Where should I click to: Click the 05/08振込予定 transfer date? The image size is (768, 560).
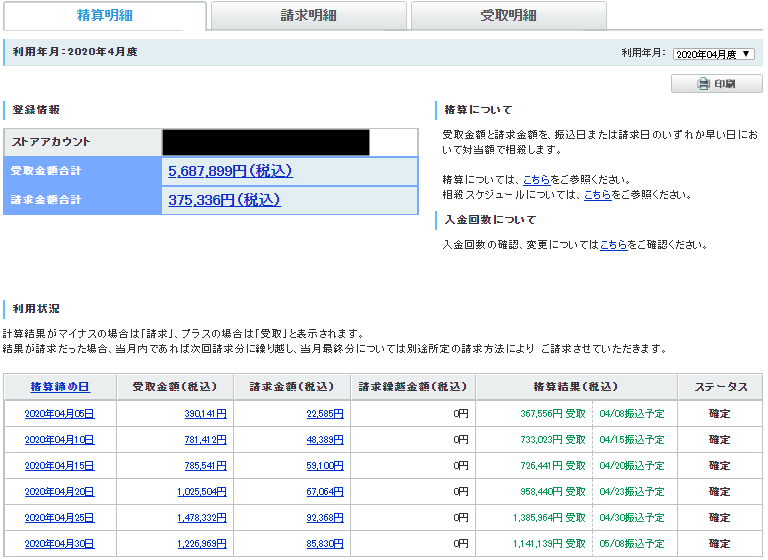click(x=632, y=544)
